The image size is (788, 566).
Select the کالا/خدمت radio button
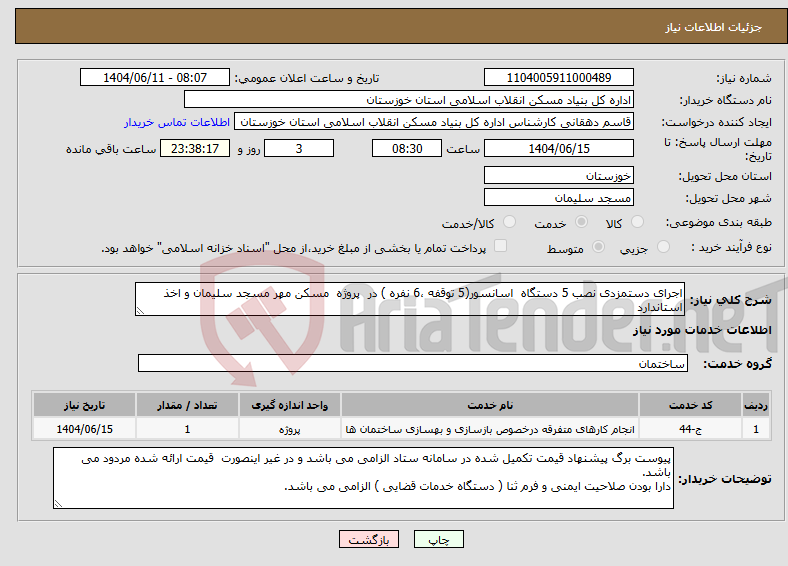coord(510,222)
